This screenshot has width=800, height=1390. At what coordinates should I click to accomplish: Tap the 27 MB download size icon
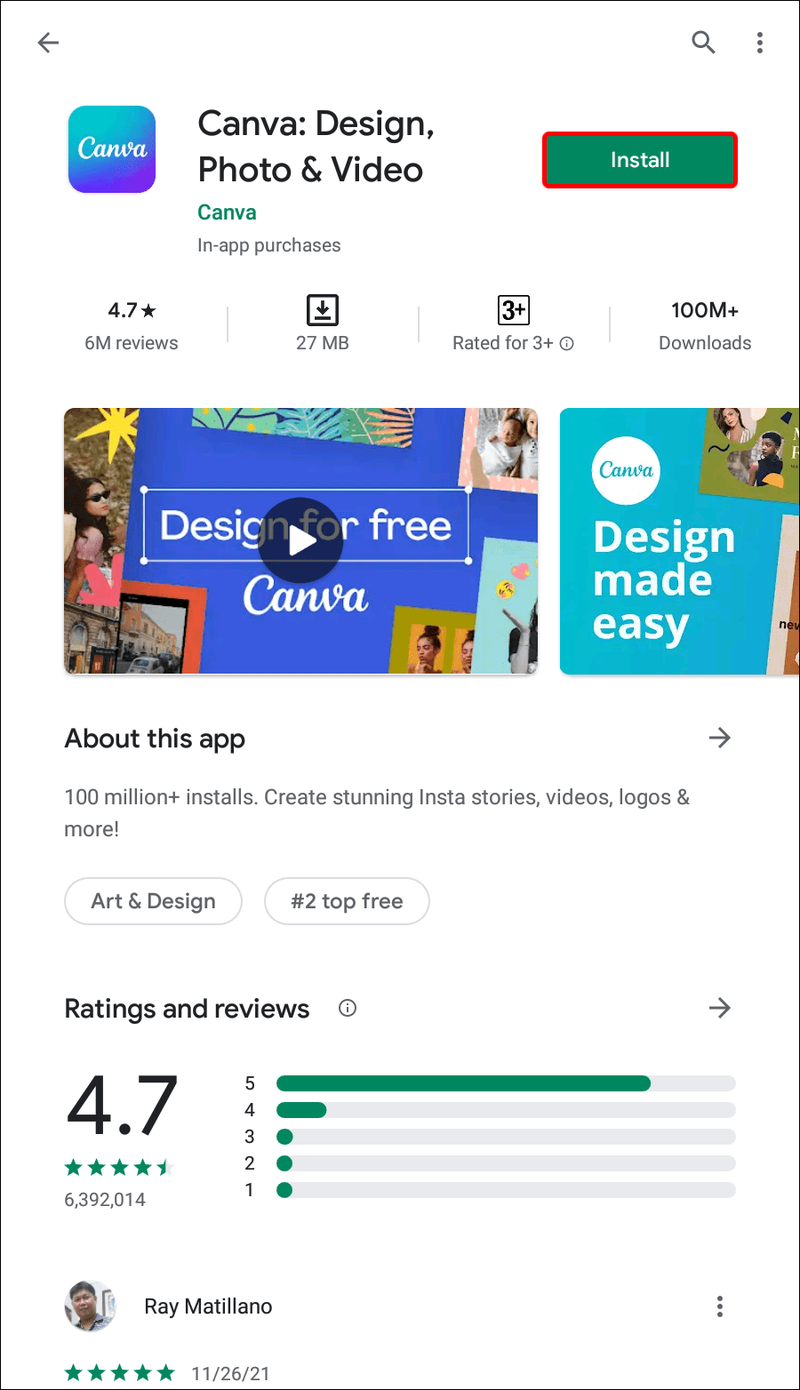[x=322, y=311]
